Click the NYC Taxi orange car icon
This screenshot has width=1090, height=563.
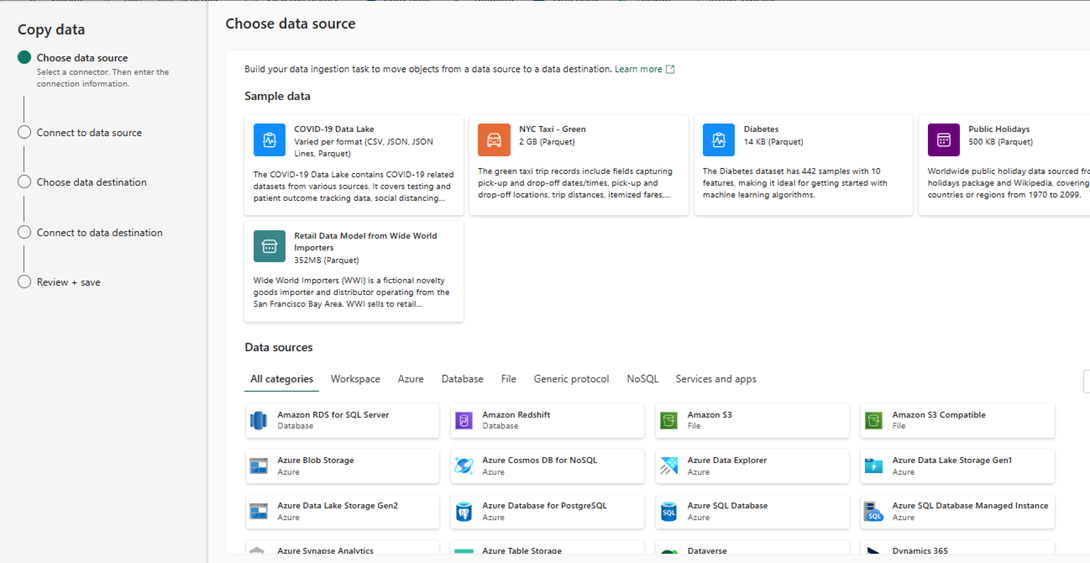pyautogui.click(x=494, y=140)
